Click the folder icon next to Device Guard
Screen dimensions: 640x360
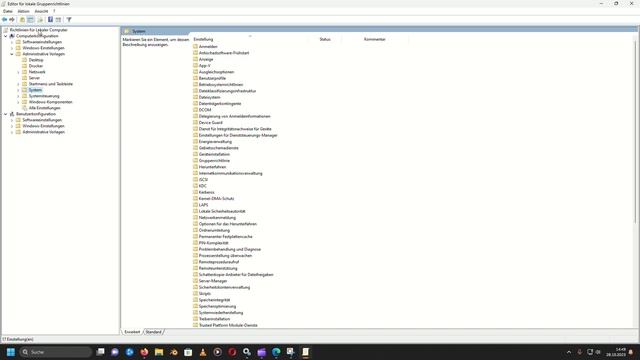[196, 122]
